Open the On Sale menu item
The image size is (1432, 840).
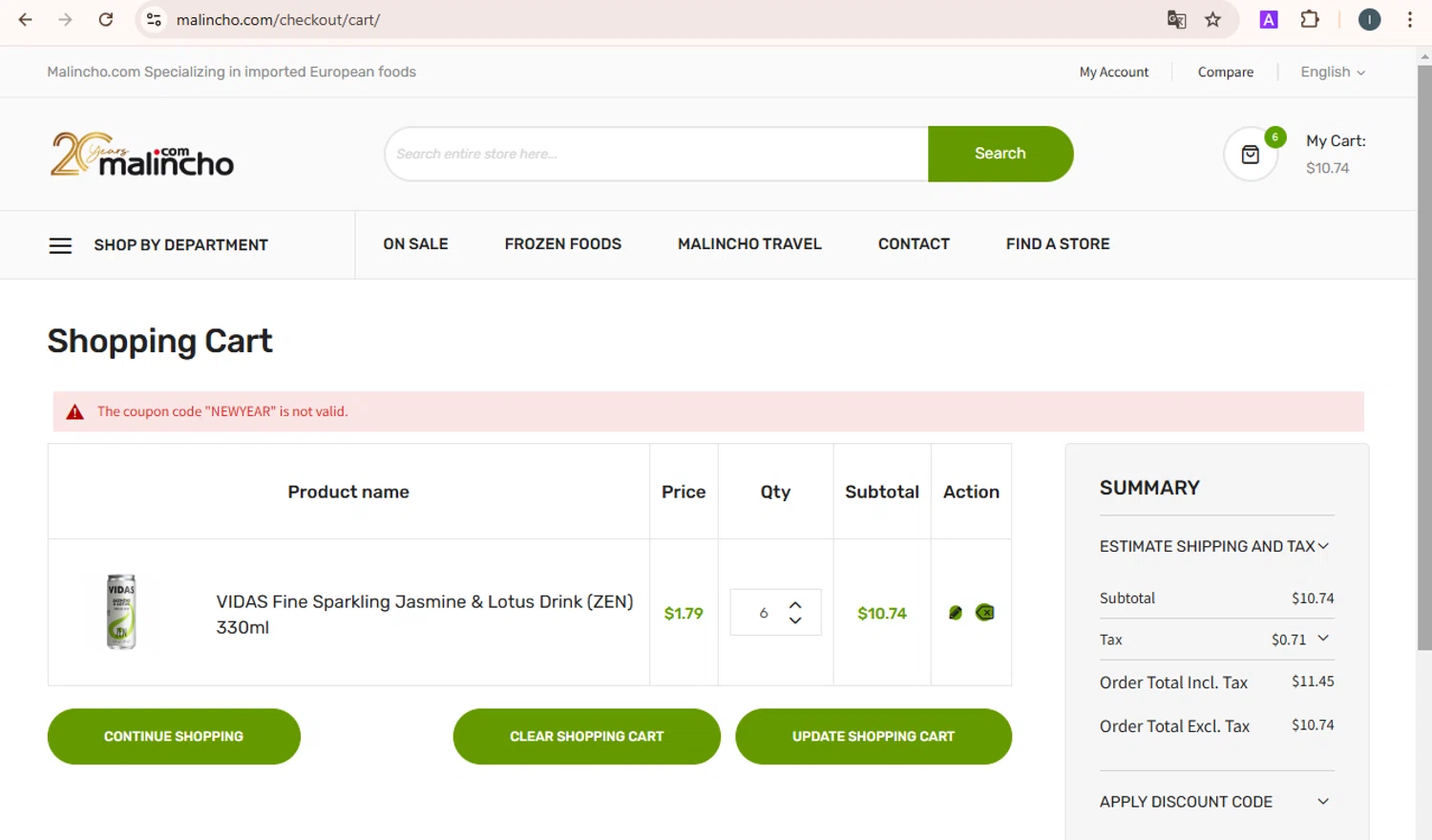pyautogui.click(x=415, y=244)
